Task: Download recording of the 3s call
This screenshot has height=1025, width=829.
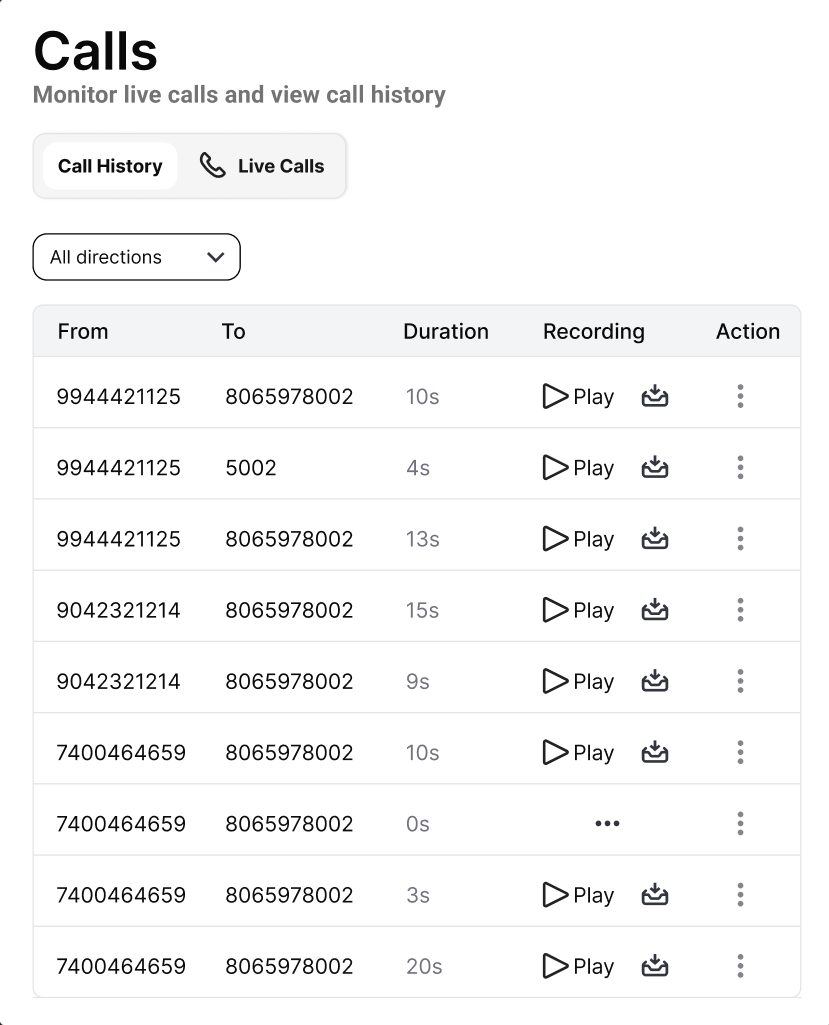Action: [654, 895]
